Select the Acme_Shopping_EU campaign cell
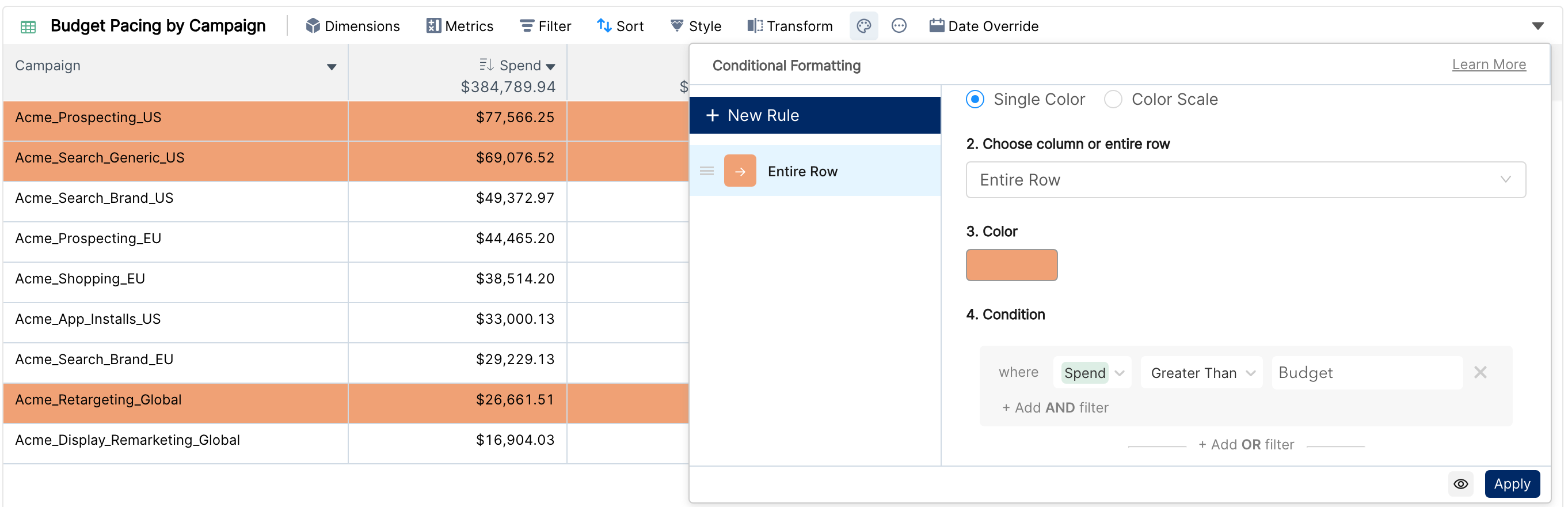The width and height of the screenshot is (1568, 507). coord(176,282)
